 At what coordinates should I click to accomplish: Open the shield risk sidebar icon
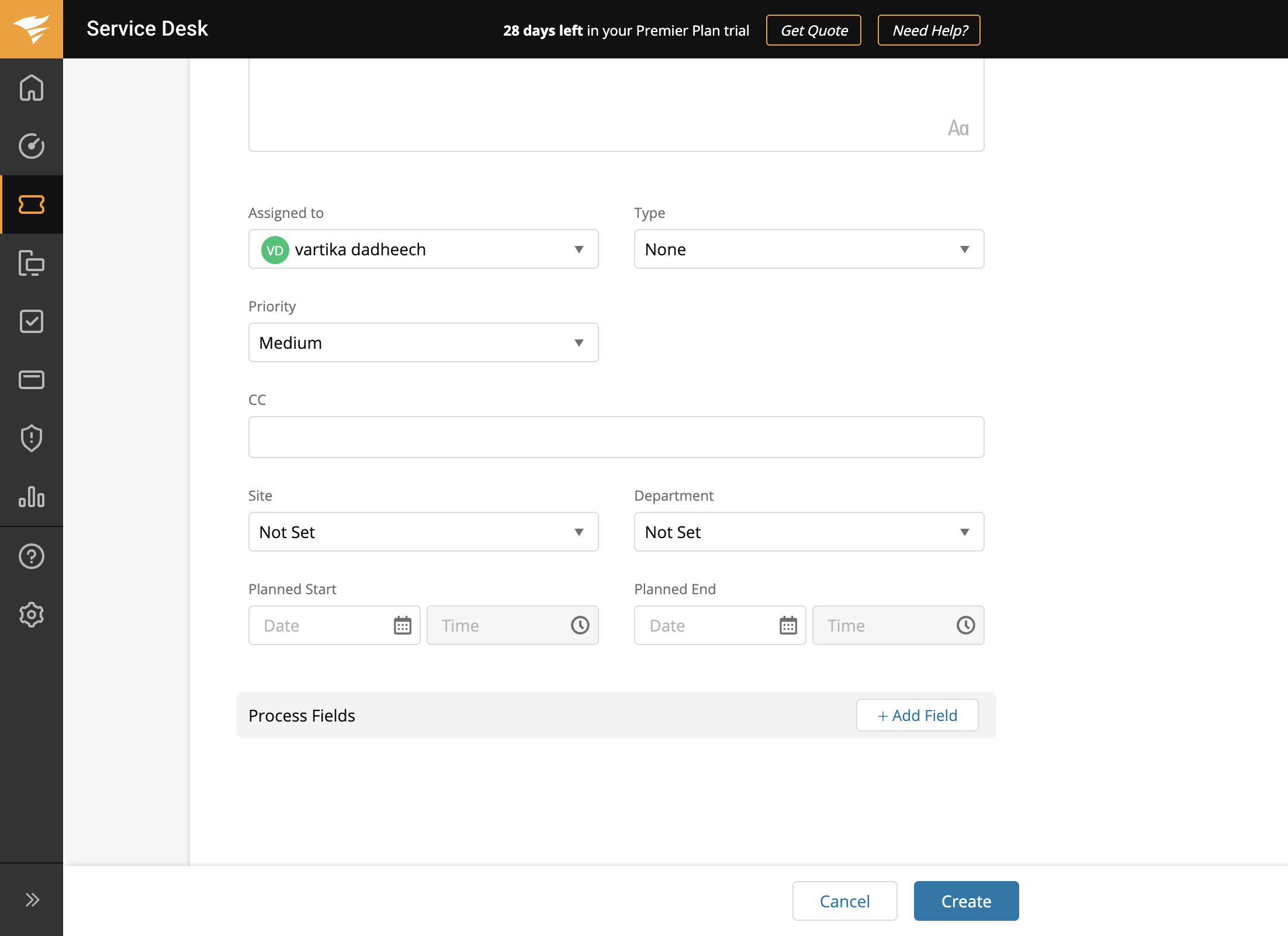[32, 438]
